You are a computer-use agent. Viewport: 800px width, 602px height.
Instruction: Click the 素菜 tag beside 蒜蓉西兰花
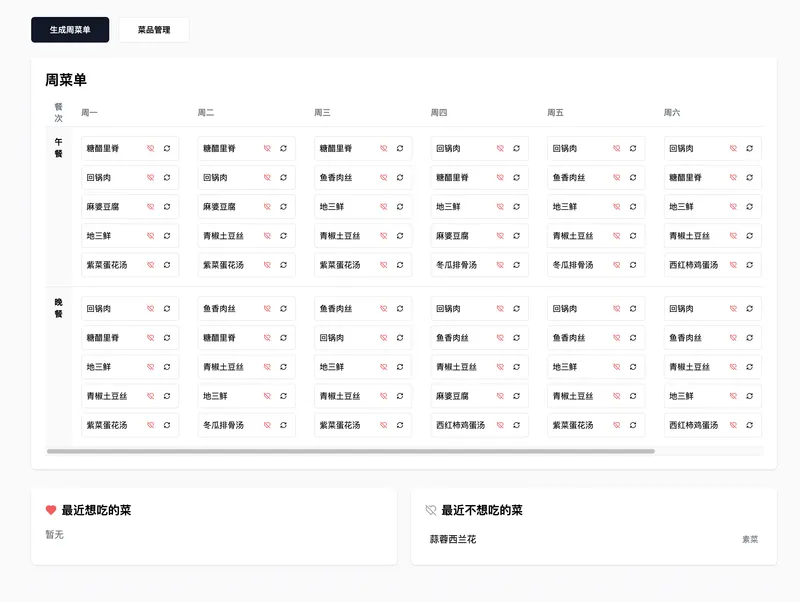click(749, 539)
